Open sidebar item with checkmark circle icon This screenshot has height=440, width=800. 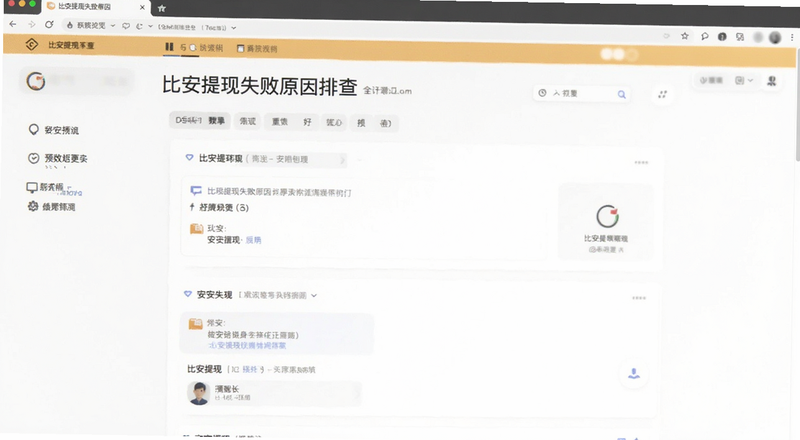tap(58, 158)
